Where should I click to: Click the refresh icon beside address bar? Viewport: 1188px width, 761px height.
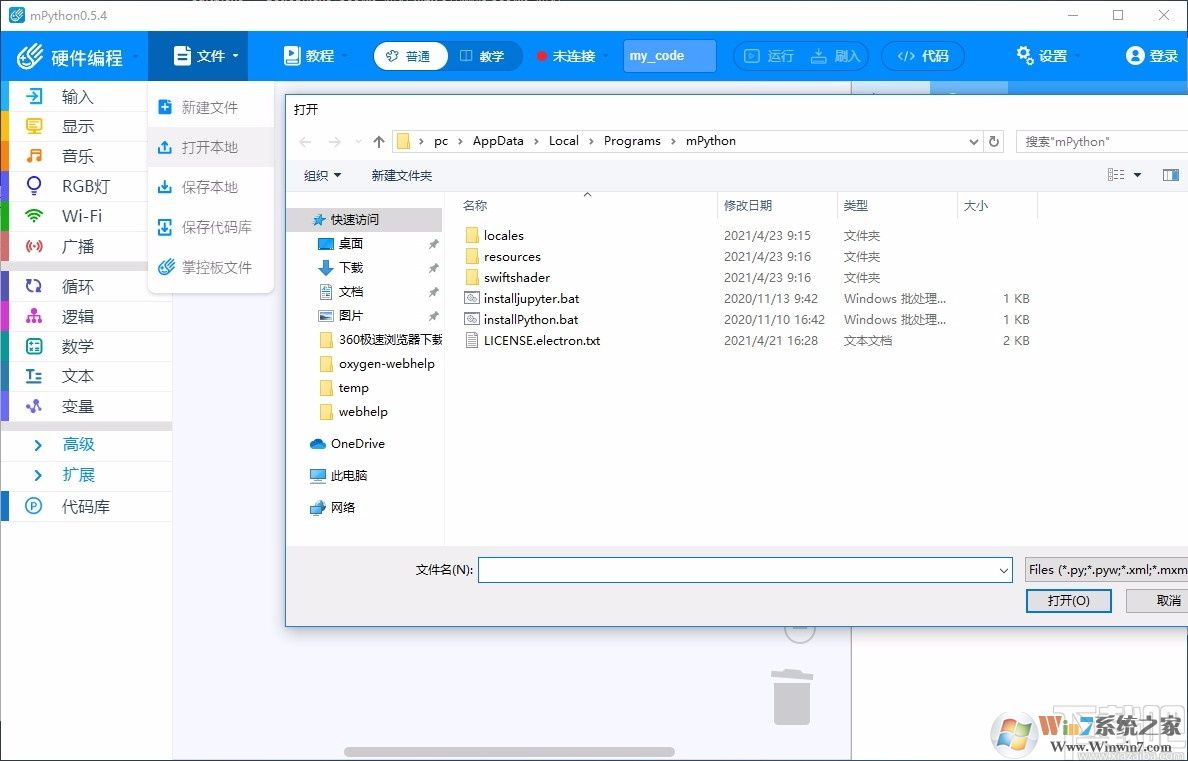coord(993,142)
